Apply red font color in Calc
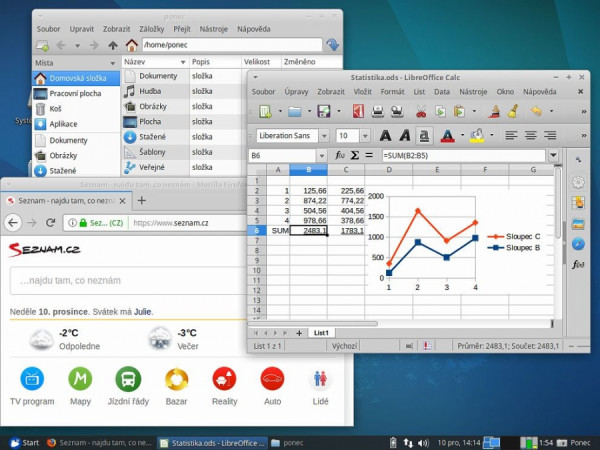 [x=447, y=135]
